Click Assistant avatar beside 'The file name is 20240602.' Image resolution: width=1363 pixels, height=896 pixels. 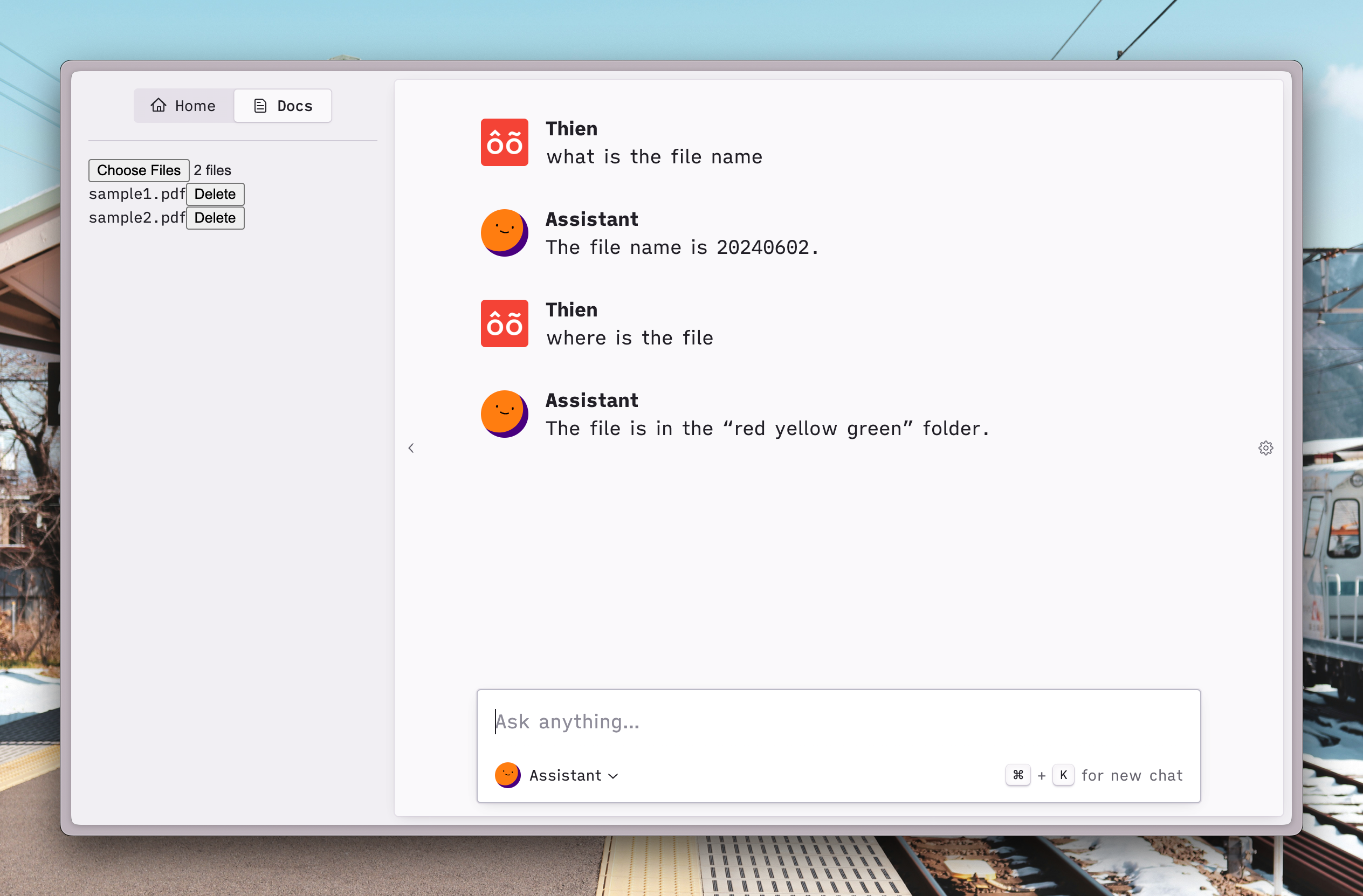(x=505, y=233)
